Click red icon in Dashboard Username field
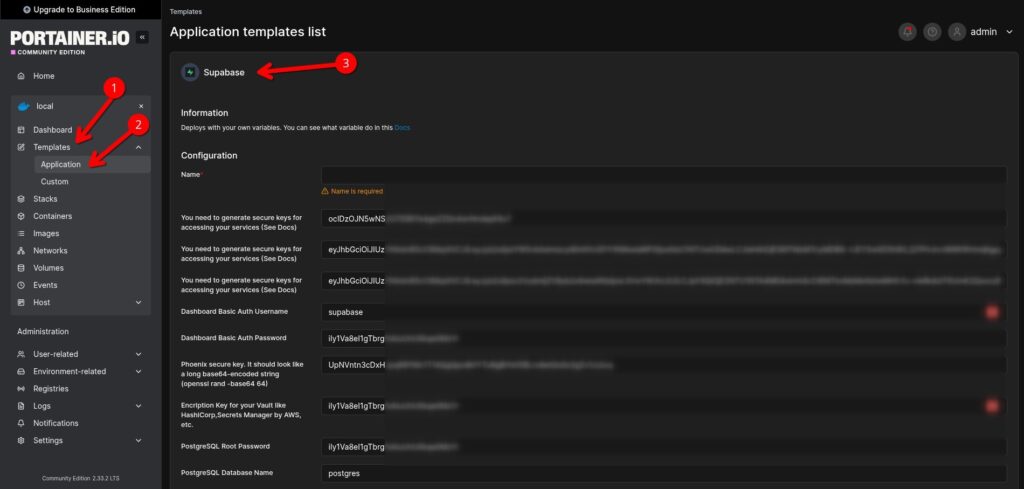 992,312
